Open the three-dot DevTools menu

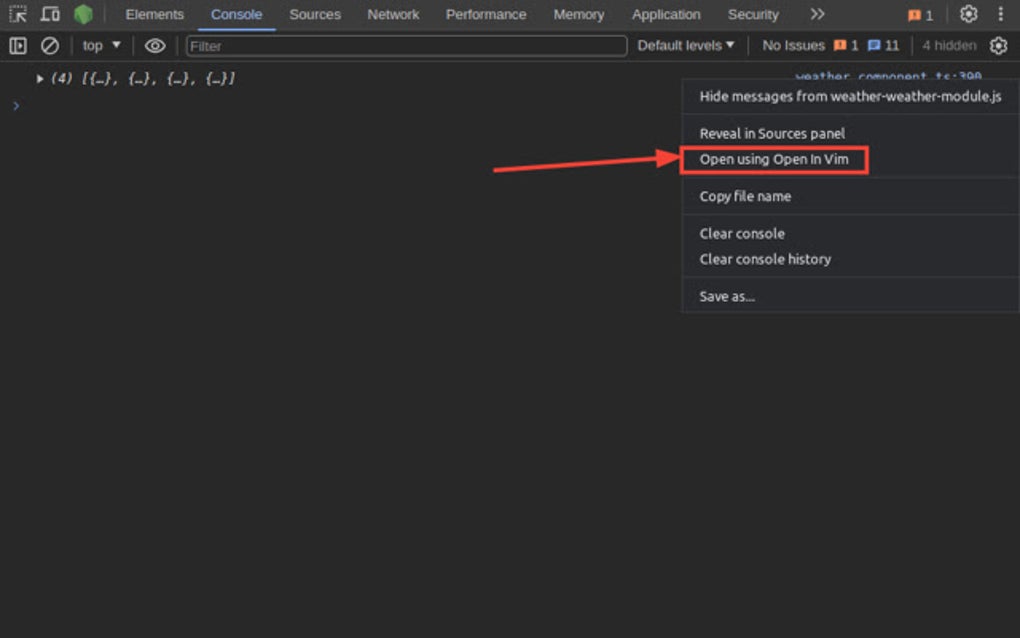point(1000,14)
